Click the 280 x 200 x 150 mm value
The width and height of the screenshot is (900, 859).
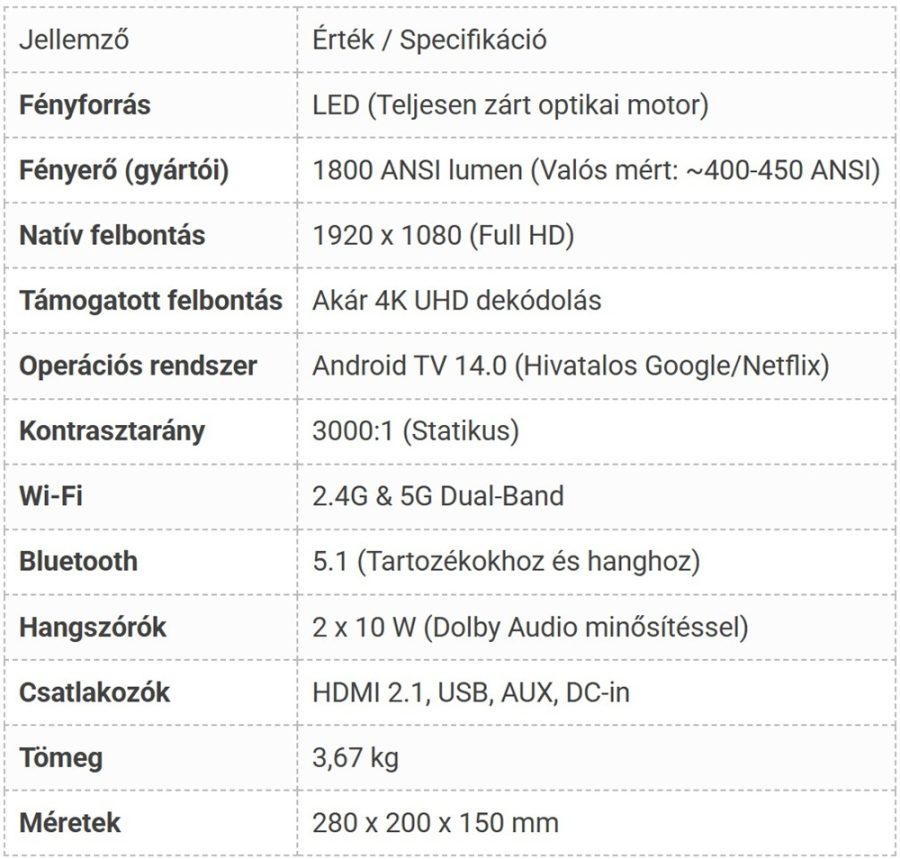coord(435,823)
